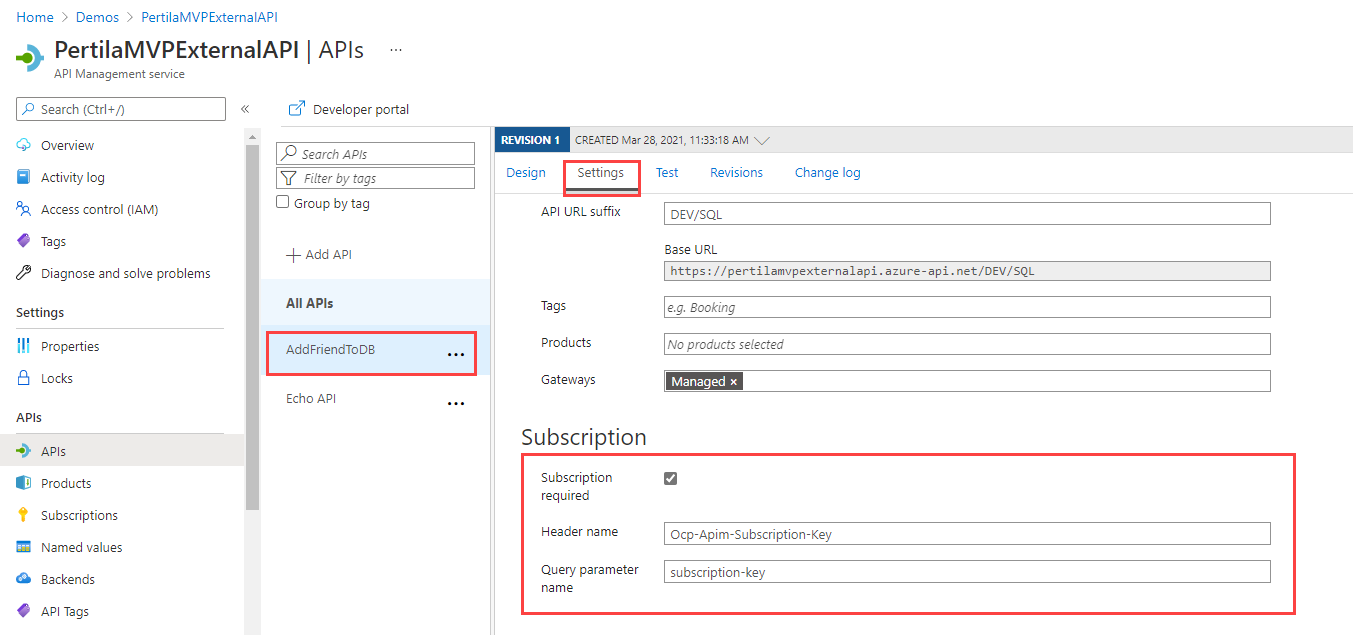Collapse the left sidebar menu
The width and height of the screenshot is (1353, 635).
pos(245,109)
